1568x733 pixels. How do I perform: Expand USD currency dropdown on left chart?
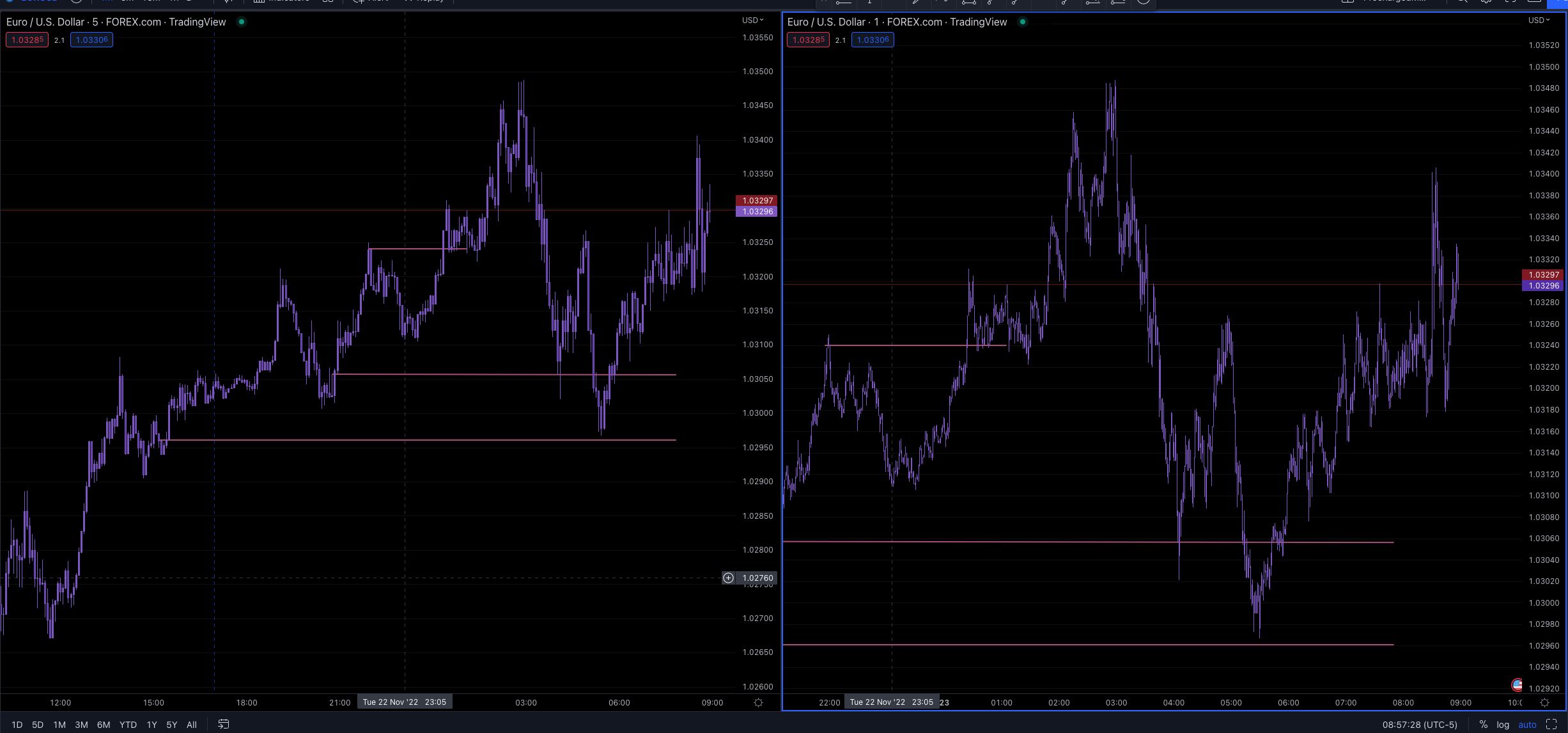(753, 20)
